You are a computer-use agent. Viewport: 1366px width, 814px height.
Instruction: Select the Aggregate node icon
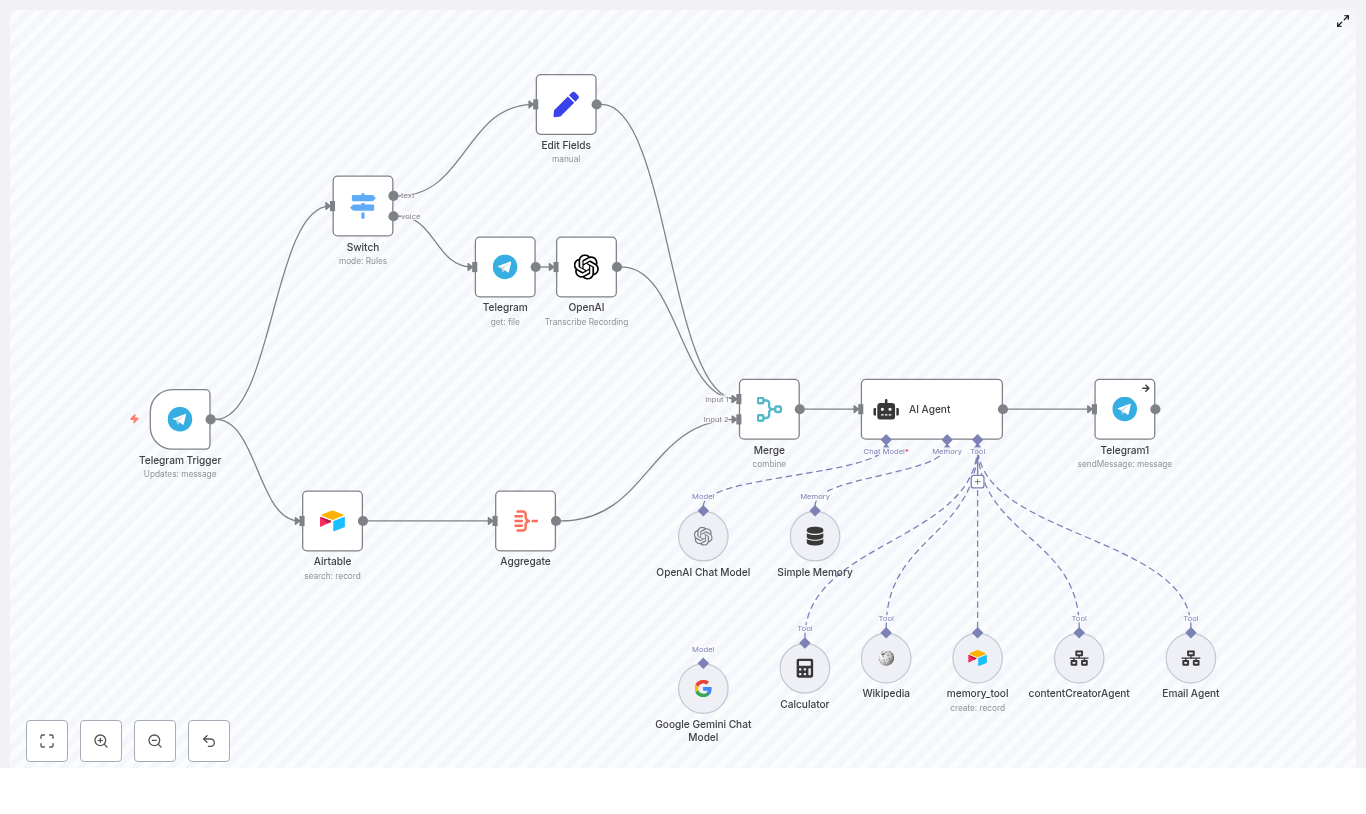pos(525,520)
